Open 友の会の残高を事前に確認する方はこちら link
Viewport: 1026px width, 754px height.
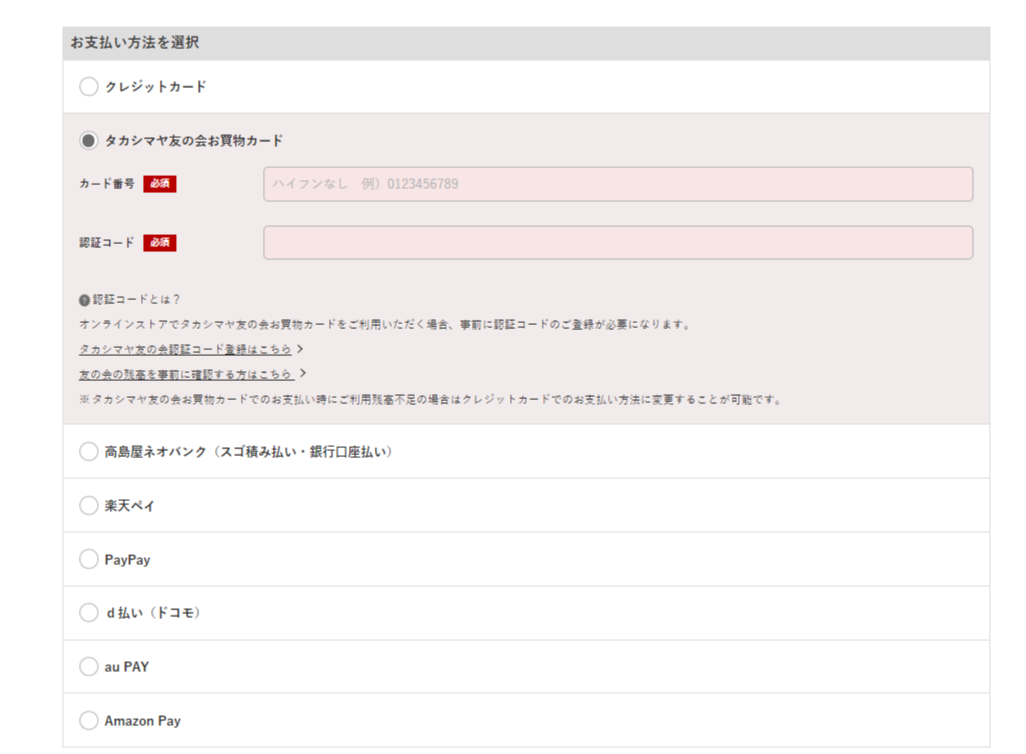tap(186, 374)
